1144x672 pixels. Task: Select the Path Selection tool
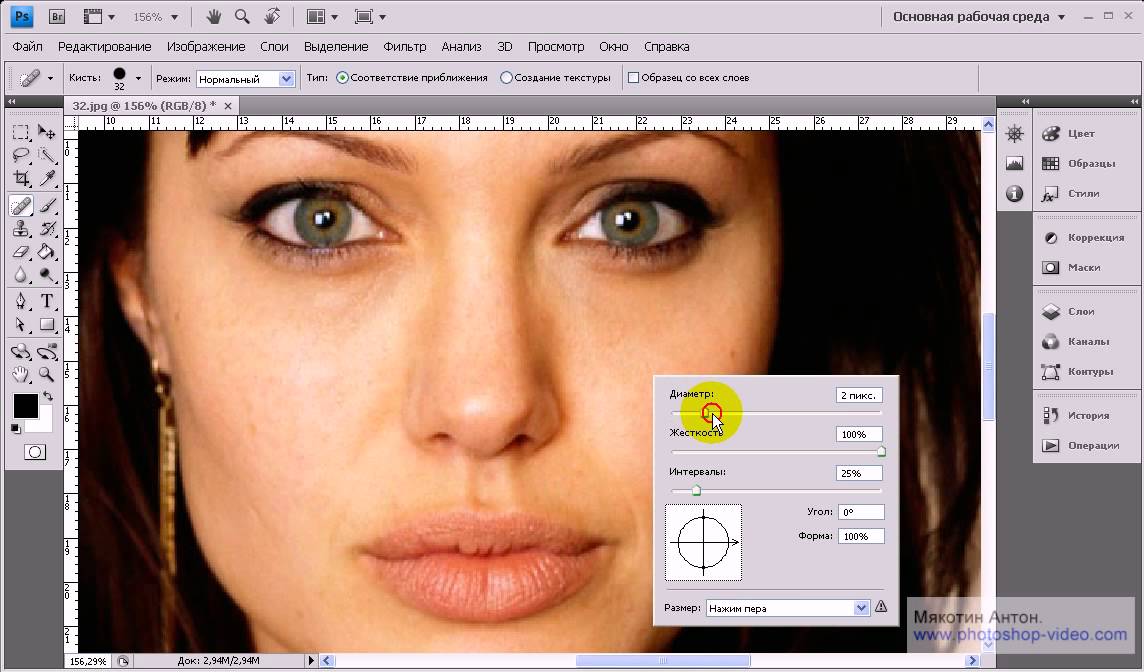click(20, 324)
